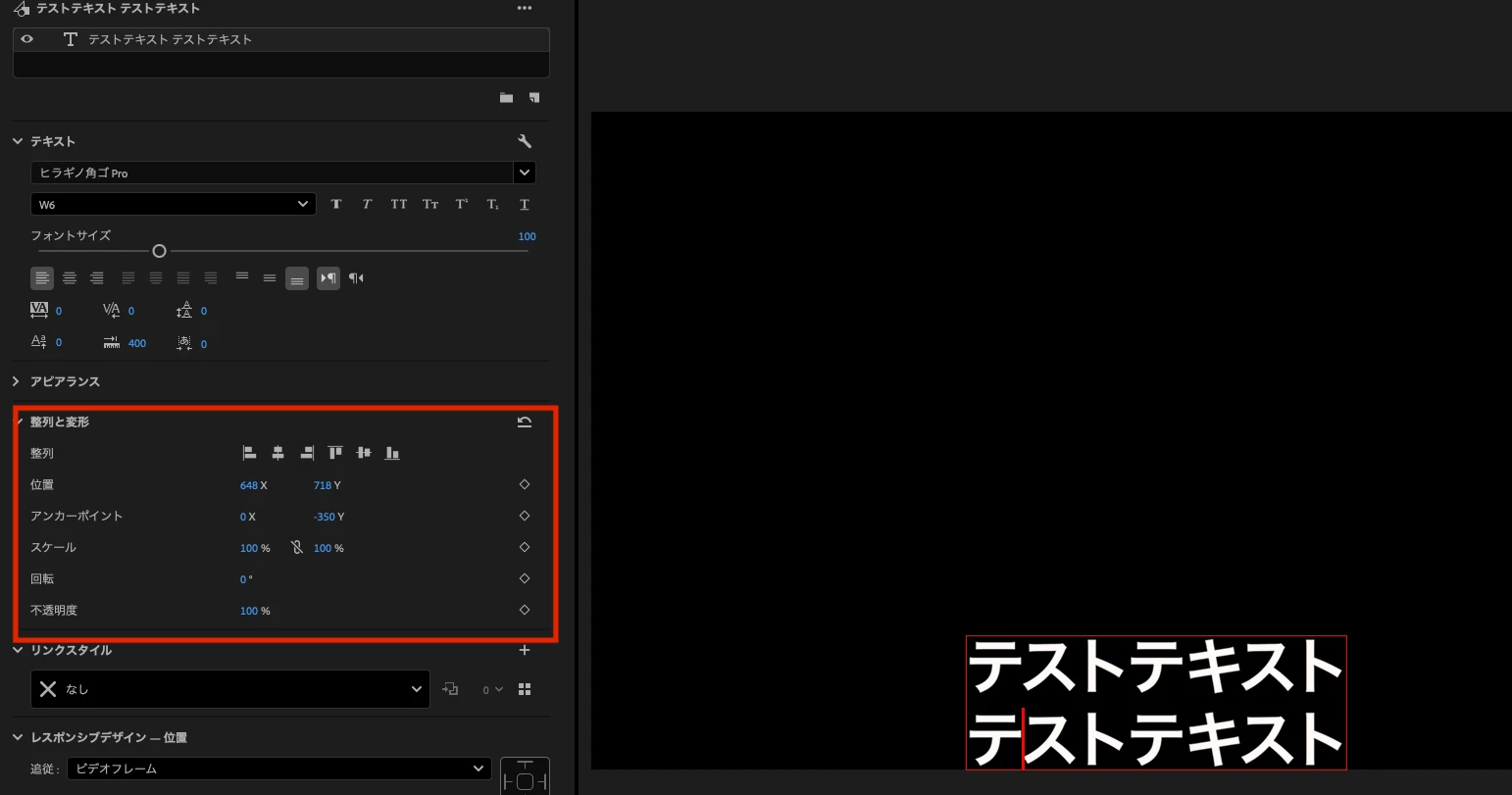Open the panel options menu (three dots)
This screenshot has height=795, width=1512.
coord(525,8)
